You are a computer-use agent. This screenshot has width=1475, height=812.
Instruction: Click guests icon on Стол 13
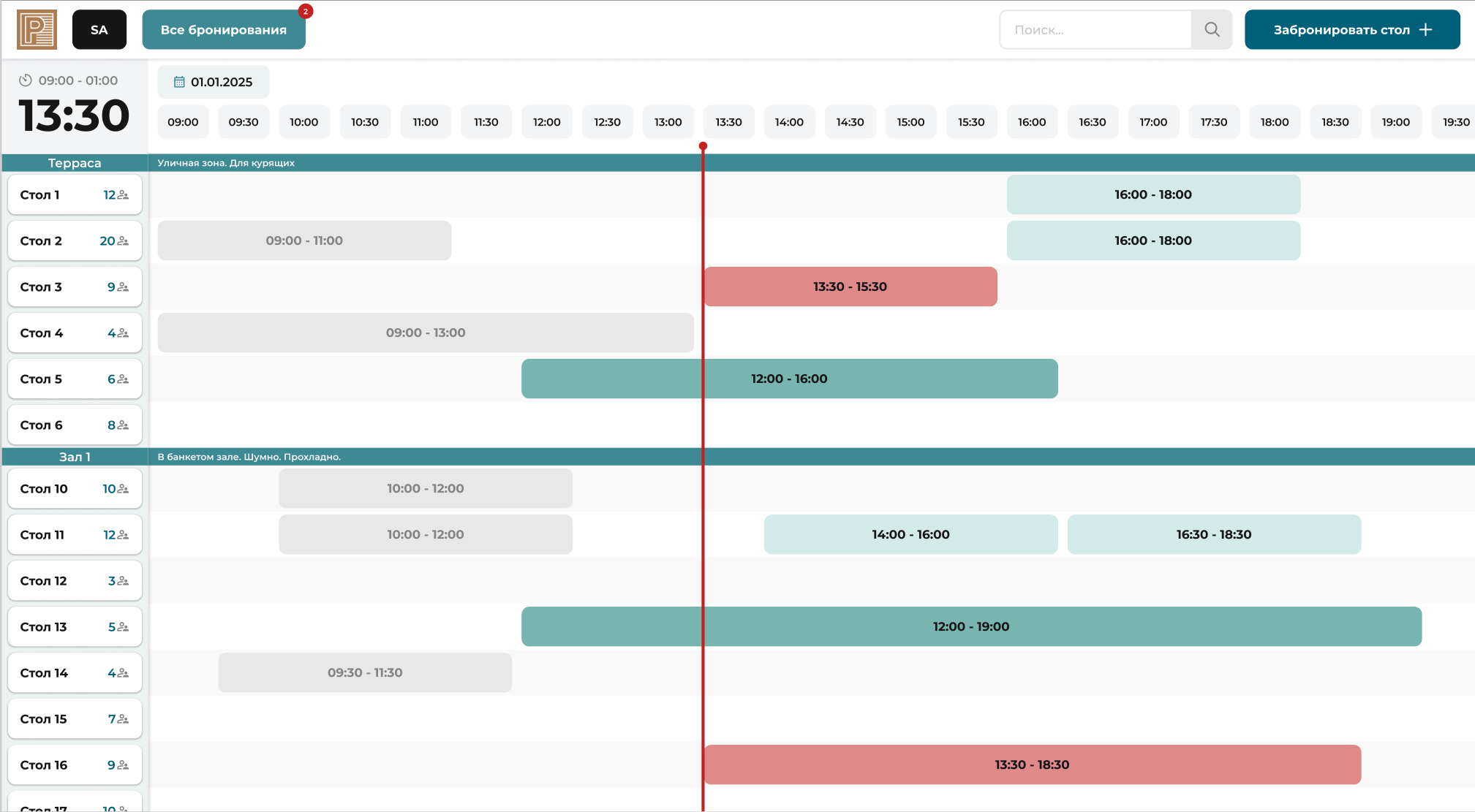(x=123, y=626)
